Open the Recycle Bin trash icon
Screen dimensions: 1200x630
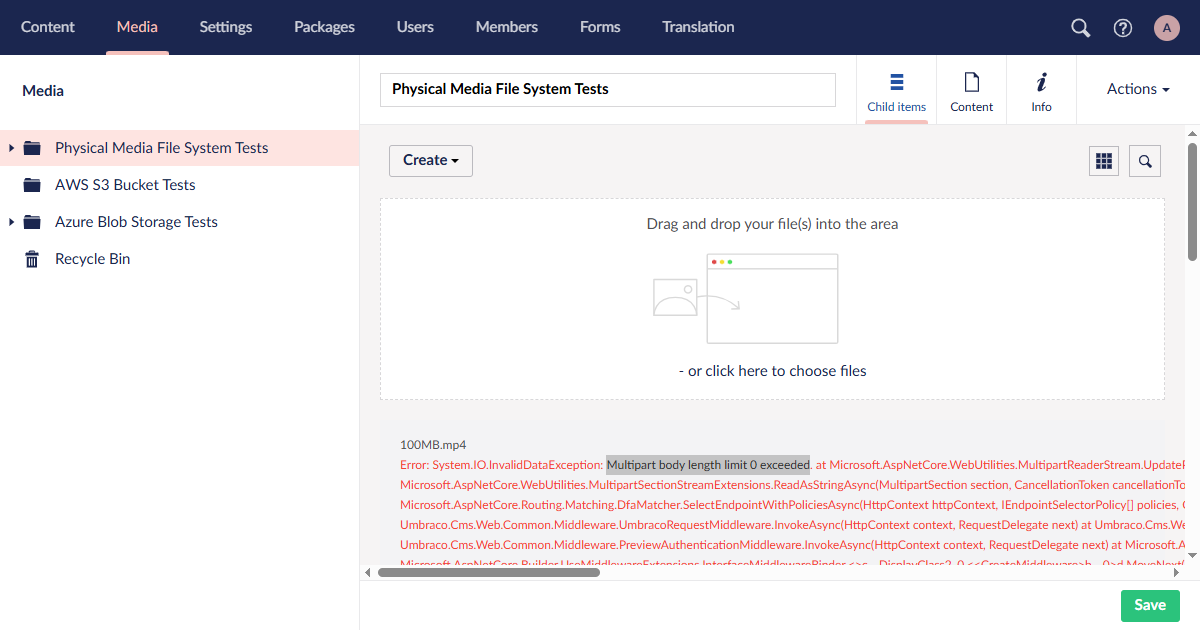[x=30, y=258]
